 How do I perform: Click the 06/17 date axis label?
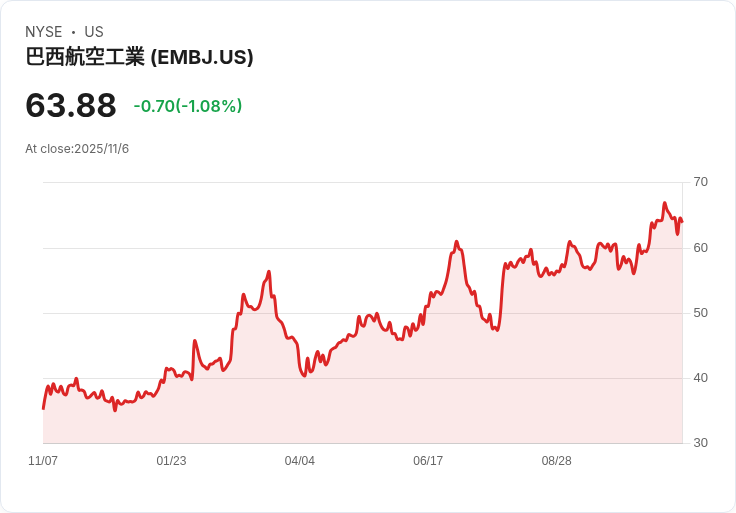(x=428, y=461)
